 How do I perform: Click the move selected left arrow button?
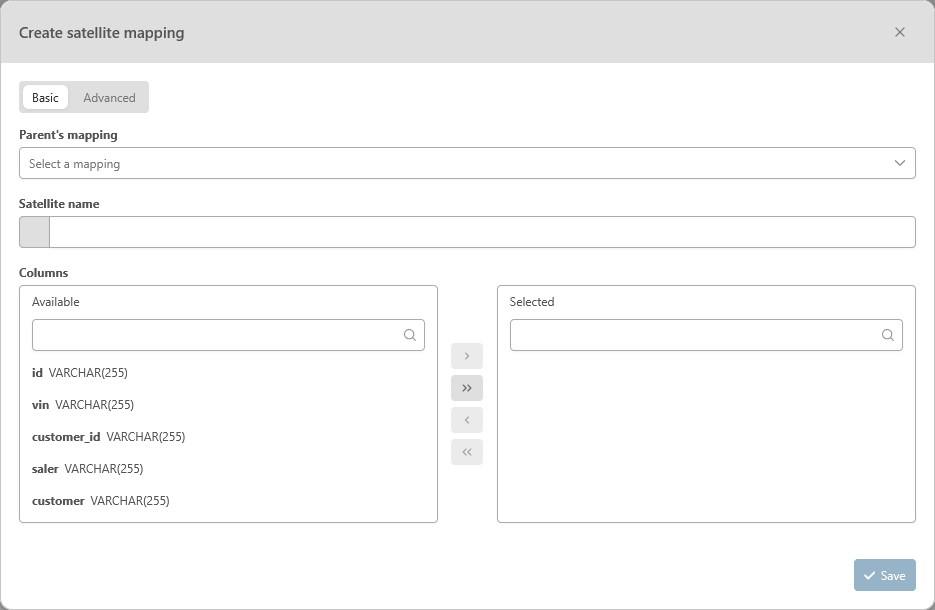point(467,420)
